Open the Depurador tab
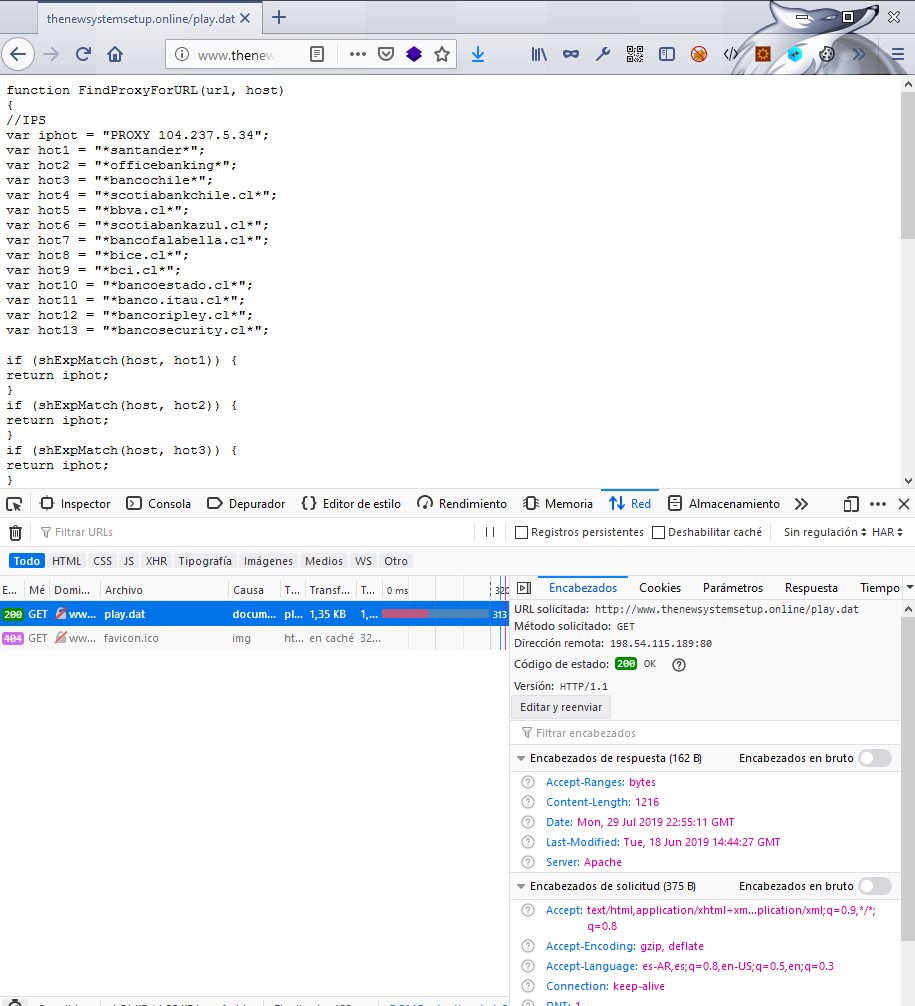This screenshot has width=915, height=1006. 246,504
